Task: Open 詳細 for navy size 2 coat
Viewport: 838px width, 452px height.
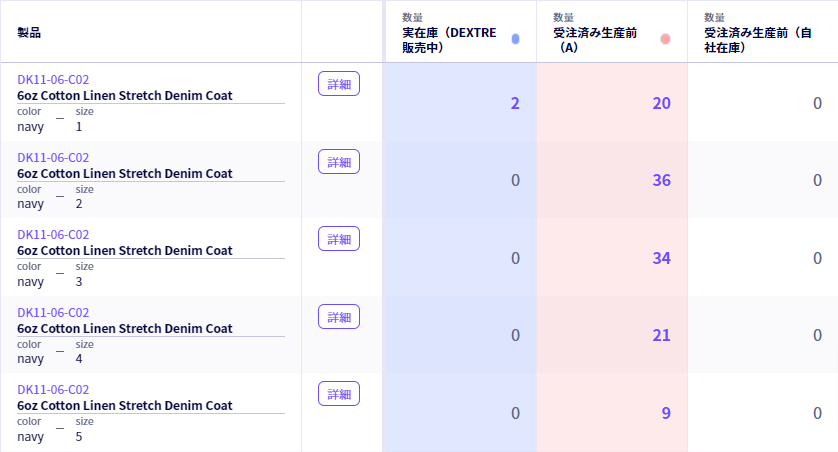Action: pos(339,162)
